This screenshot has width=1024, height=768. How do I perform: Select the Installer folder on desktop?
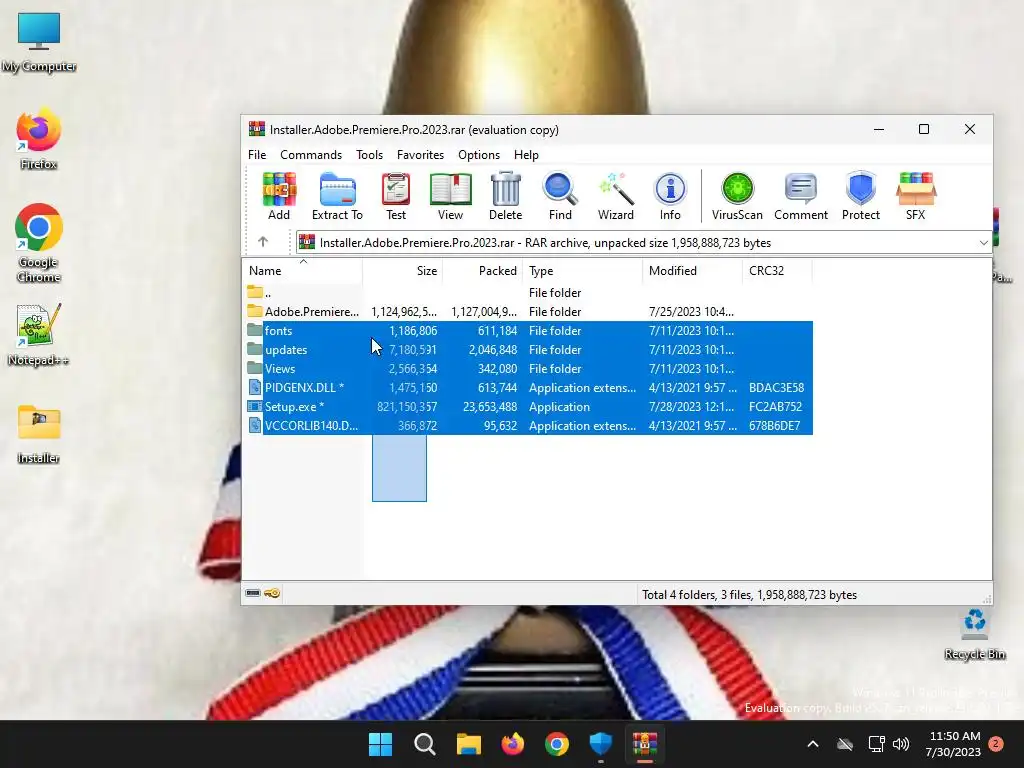click(x=39, y=433)
